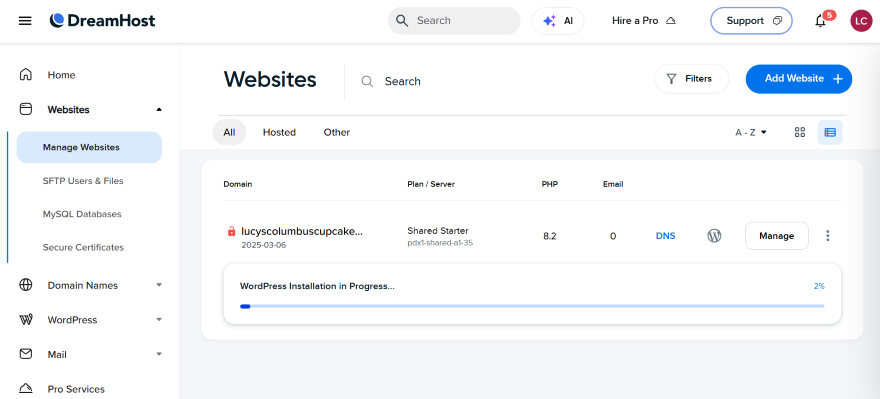
Task: Focus the Websites Search field
Action: pyautogui.click(x=402, y=81)
